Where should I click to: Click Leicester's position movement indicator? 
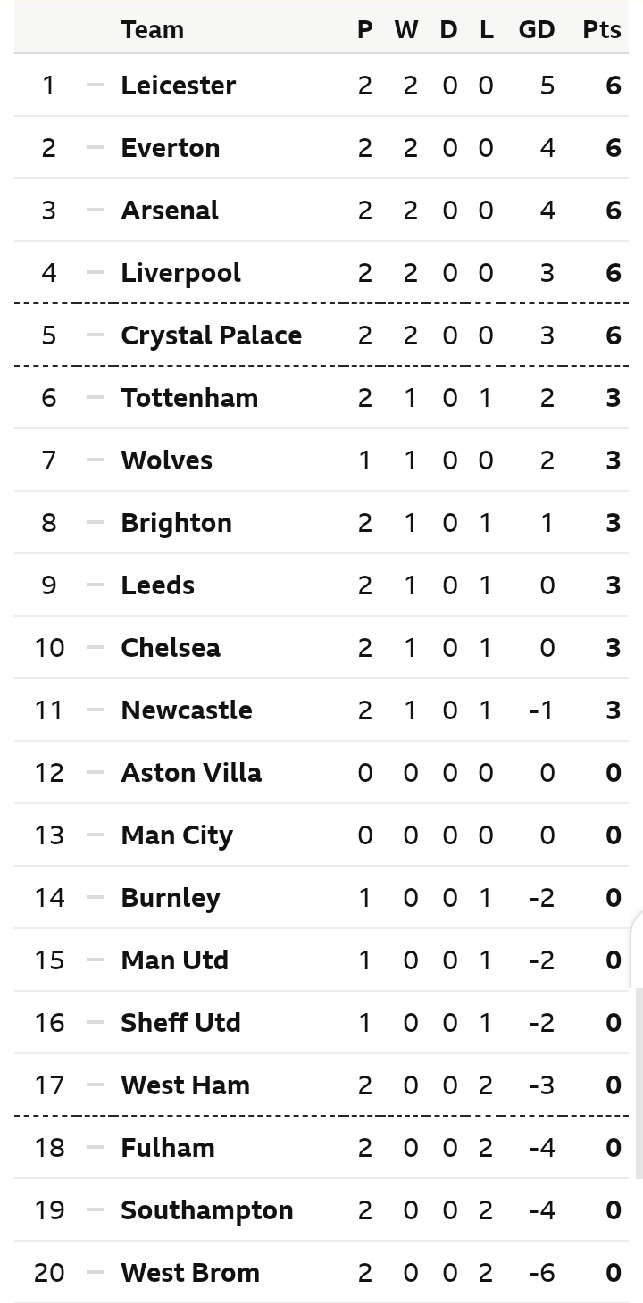[95, 85]
